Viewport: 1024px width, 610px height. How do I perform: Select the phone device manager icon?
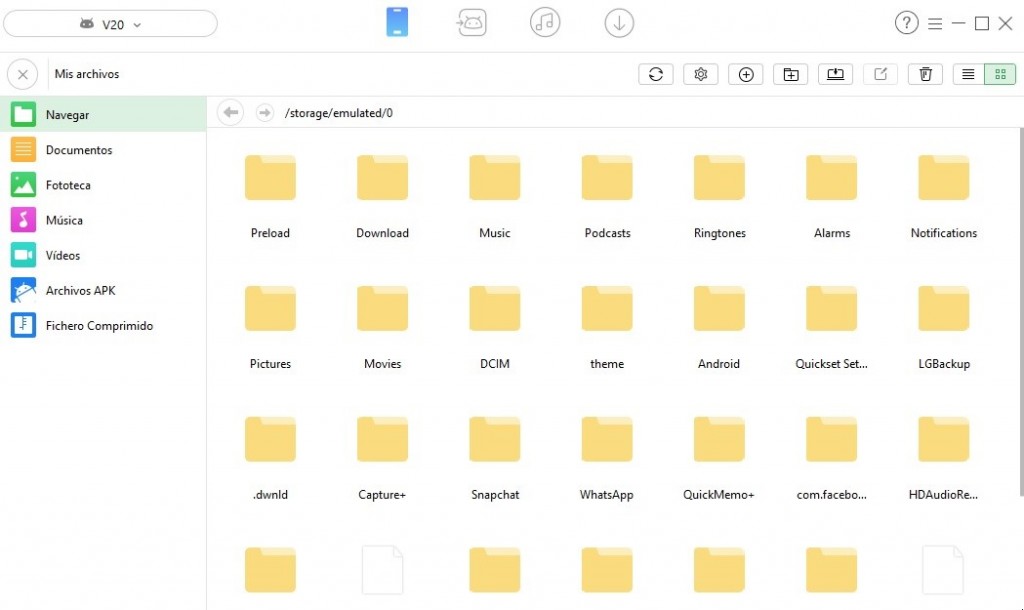point(397,22)
